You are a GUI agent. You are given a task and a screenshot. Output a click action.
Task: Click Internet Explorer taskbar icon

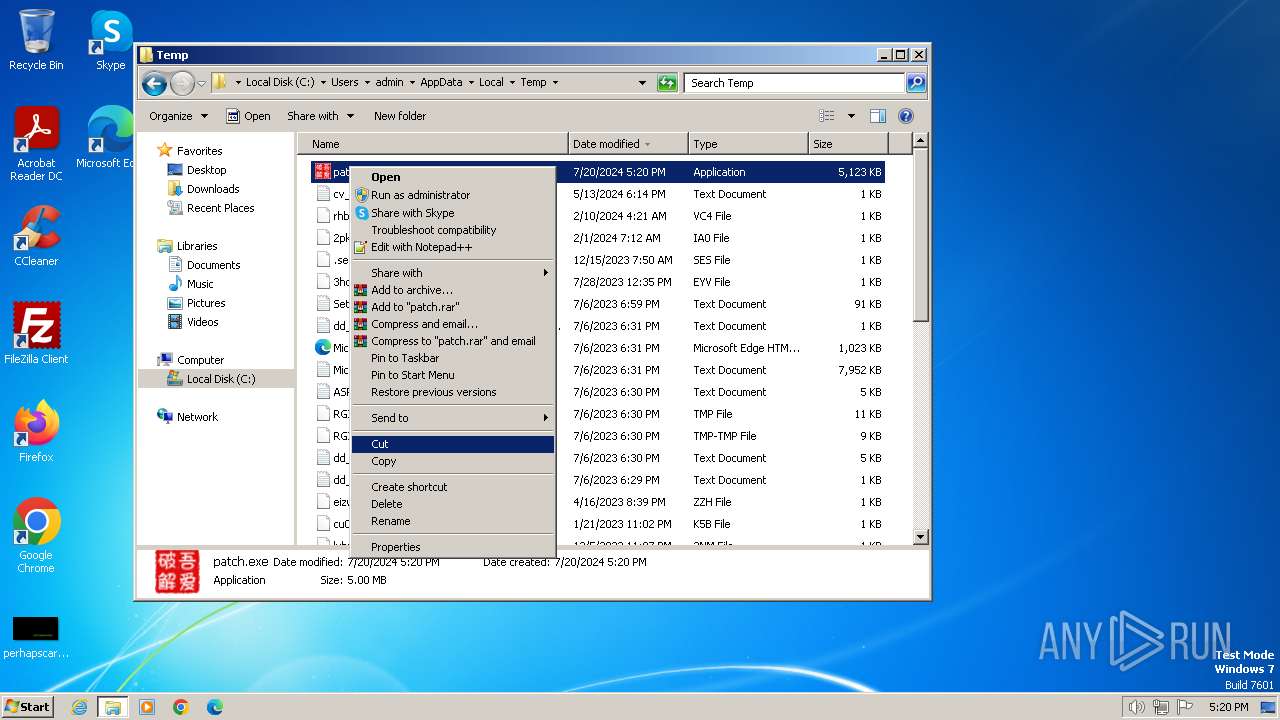(79, 707)
